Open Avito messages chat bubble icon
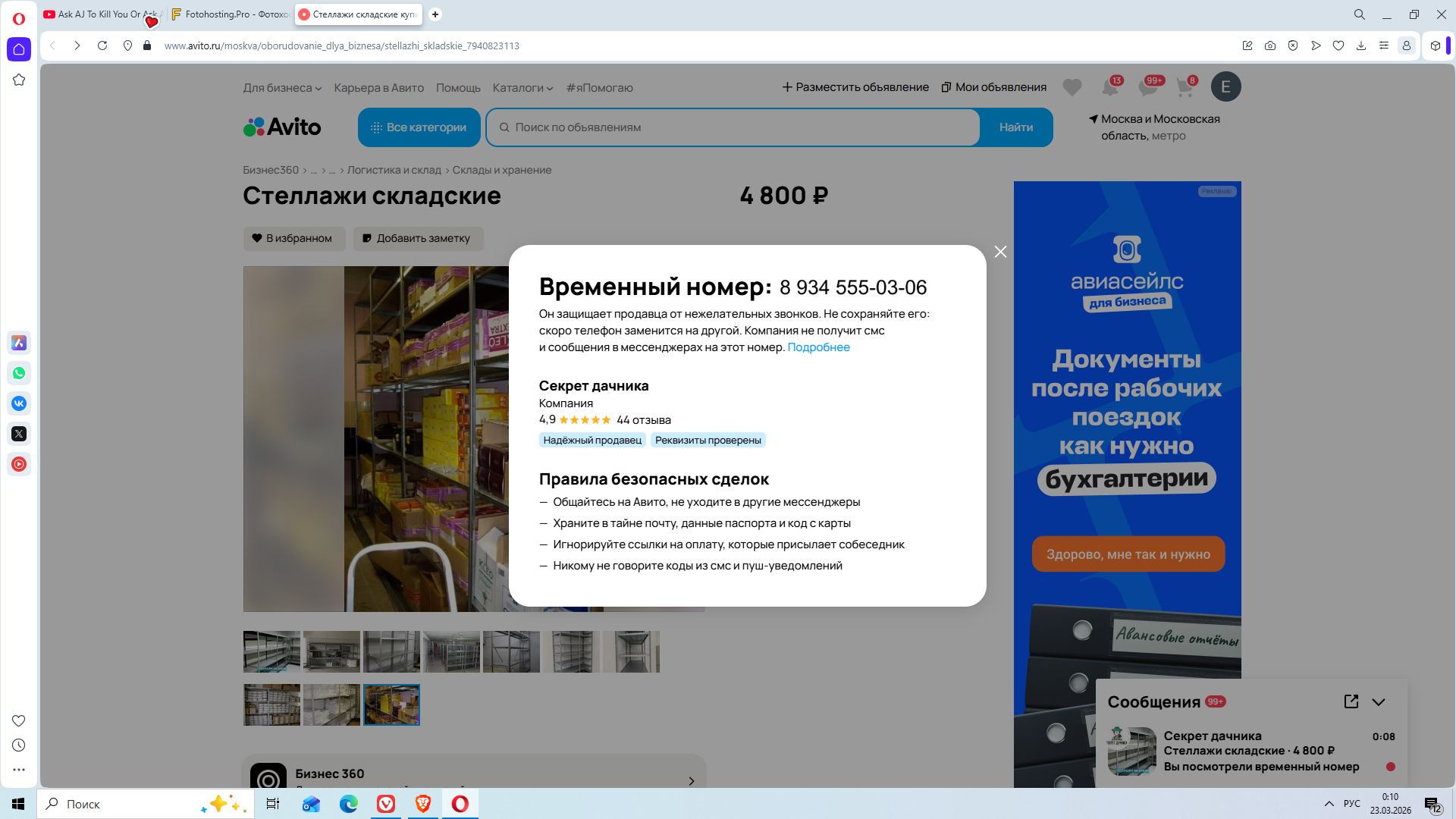The width and height of the screenshot is (1456, 819). point(1147,87)
